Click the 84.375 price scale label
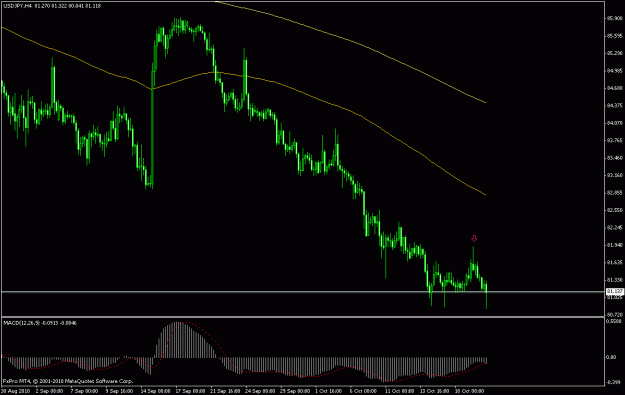Image resolution: width=625 pixels, height=395 pixels. pos(615,106)
